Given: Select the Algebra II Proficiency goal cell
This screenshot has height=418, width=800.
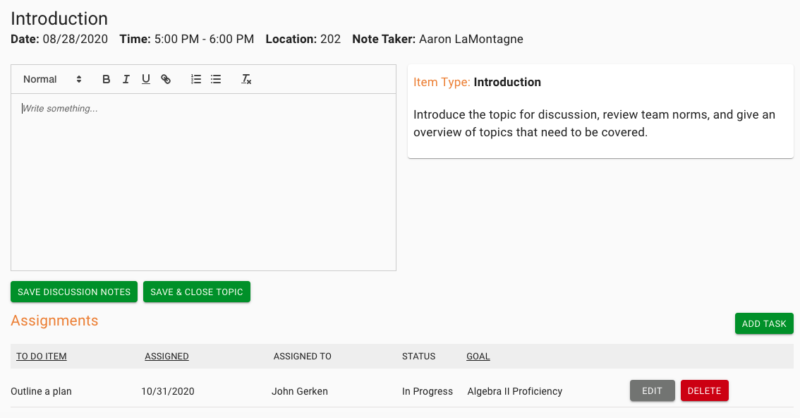Looking at the screenshot, I should 514,391.
